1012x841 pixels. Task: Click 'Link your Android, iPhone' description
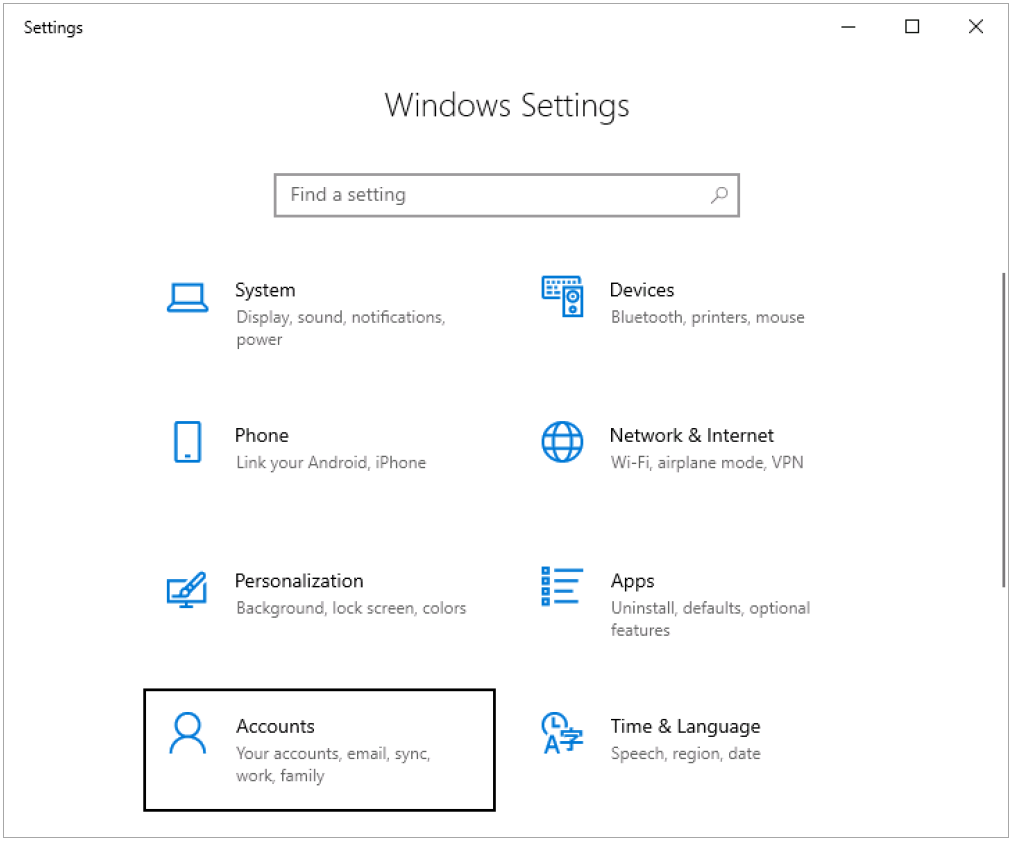click(x=331, y=463)
